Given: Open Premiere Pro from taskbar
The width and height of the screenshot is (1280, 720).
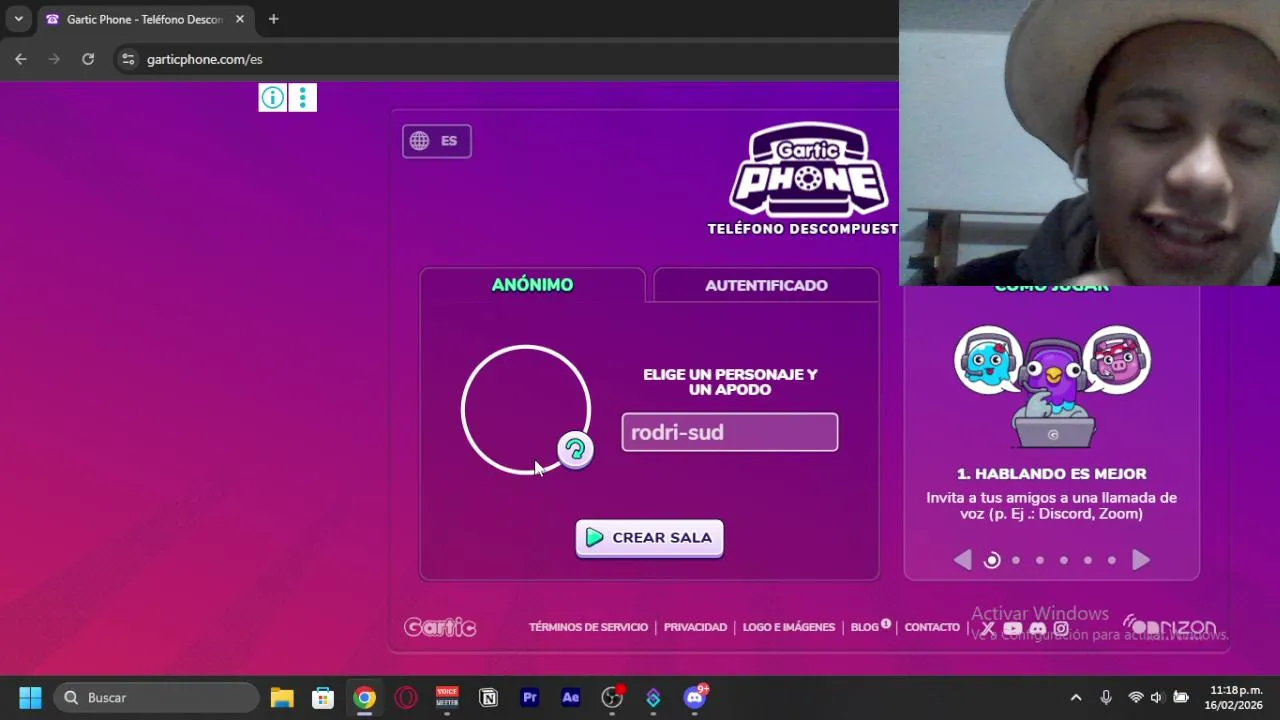Looking at the screenshot, I should (530, 697).
